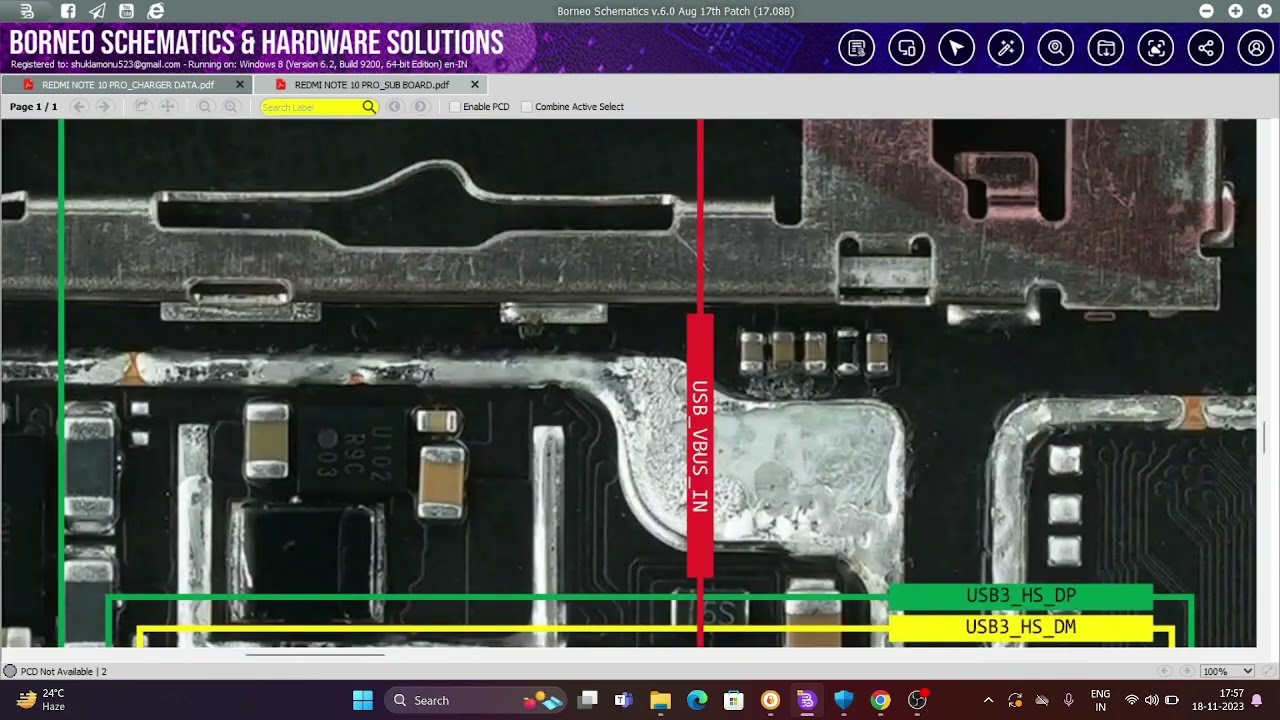This screenshot has width=1280, height=720.
Task: Go to previous page arrow
Action: click(x=79, y=107)
